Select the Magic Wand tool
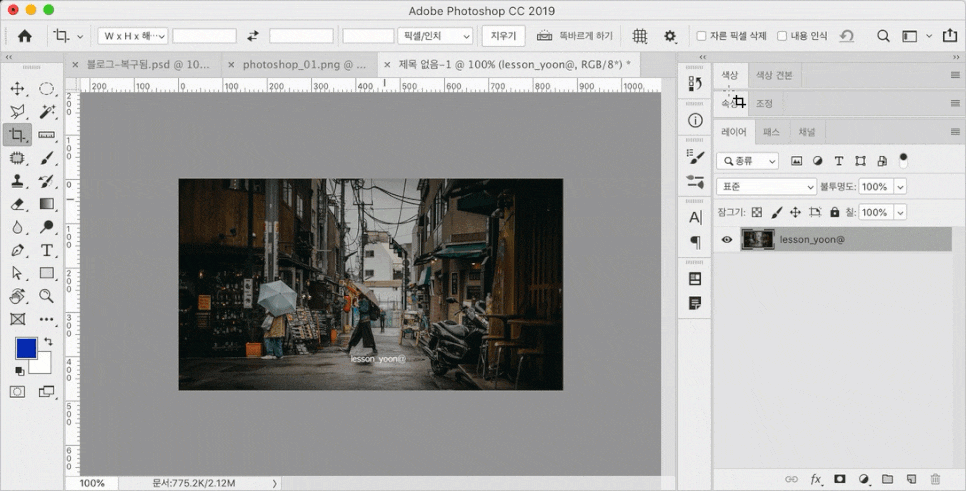Image resolution: width=966 pixels, height=491 pixels. point(46,112)
